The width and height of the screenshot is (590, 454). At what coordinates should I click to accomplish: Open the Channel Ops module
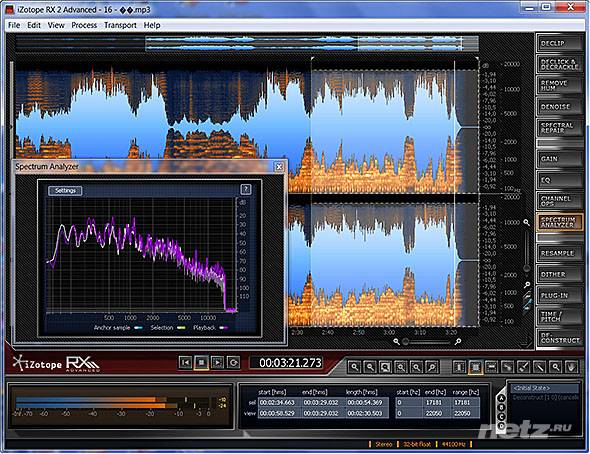pyautogui.click(x=559, y=201)
